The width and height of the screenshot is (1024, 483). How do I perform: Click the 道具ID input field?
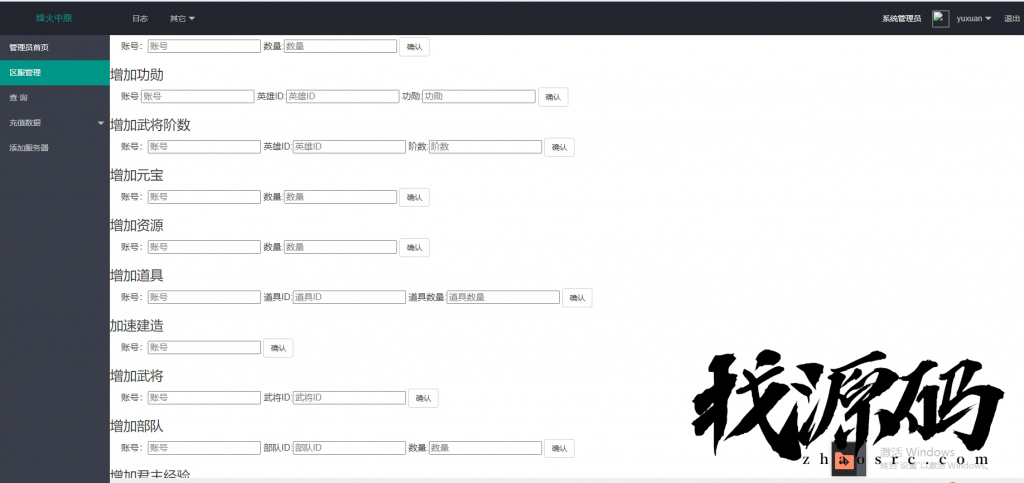(349, 298)
